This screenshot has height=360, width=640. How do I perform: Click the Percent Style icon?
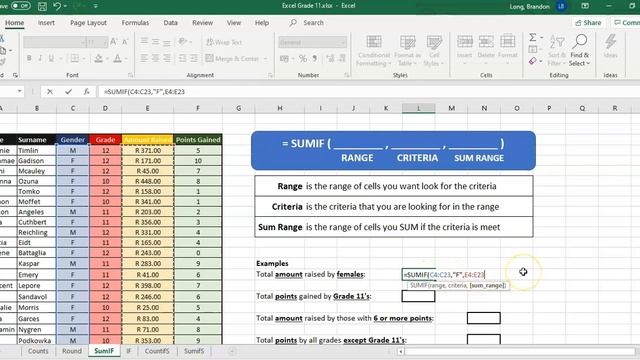(x=303, y=58)
